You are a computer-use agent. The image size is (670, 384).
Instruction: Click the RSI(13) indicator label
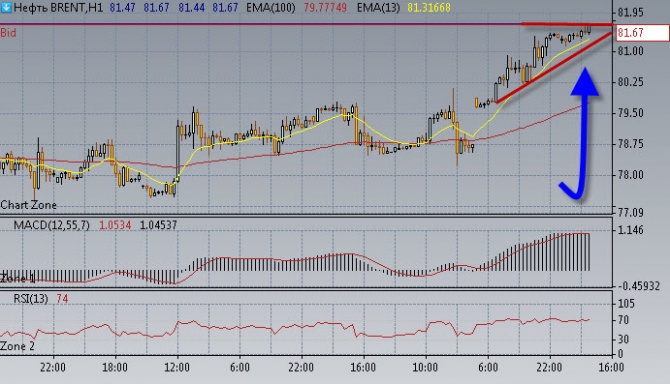pyautogui.click(x=31, y=299)
